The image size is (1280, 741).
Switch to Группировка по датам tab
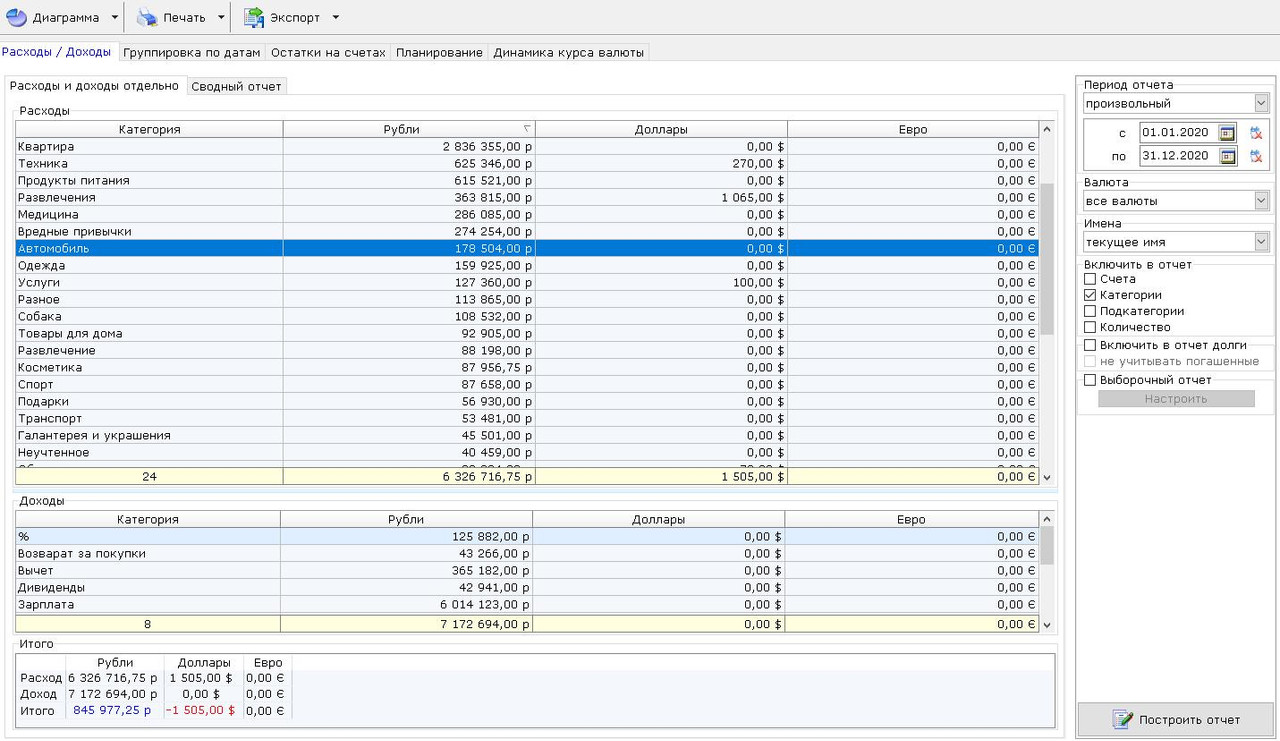(x=192, y=52)
